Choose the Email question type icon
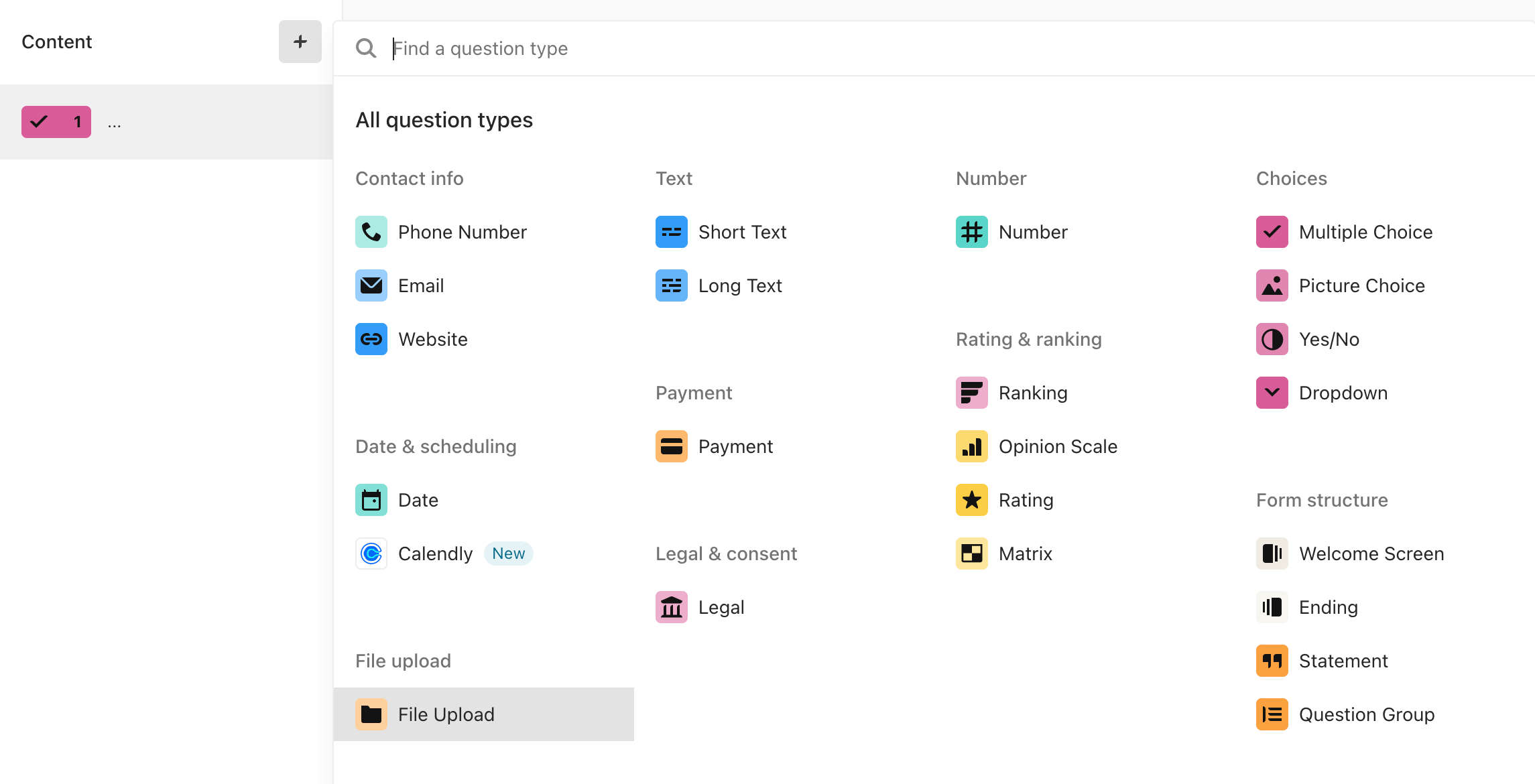Image resolution: width=1535 pixels, height=784 pixels. tap(371, 285)
